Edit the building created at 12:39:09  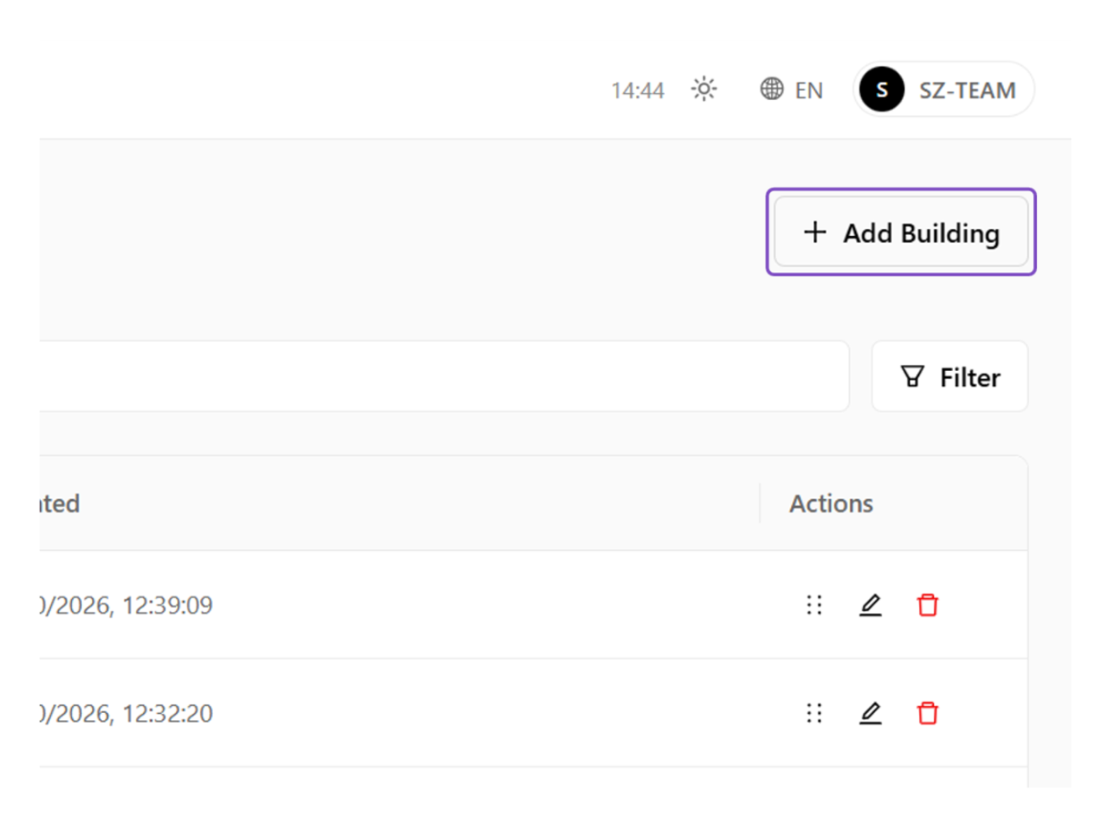[x=871, y=606]
